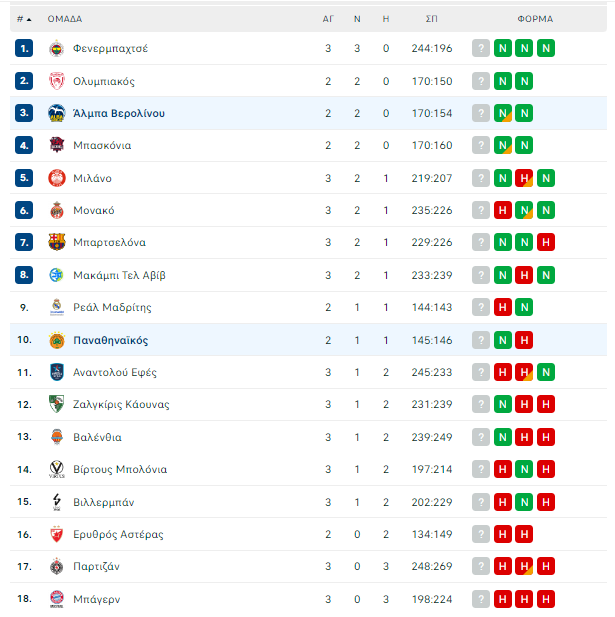Screen dimensions: 615x617
Task: Click the Fenerbahçe team logo
Action: [57, 48]
